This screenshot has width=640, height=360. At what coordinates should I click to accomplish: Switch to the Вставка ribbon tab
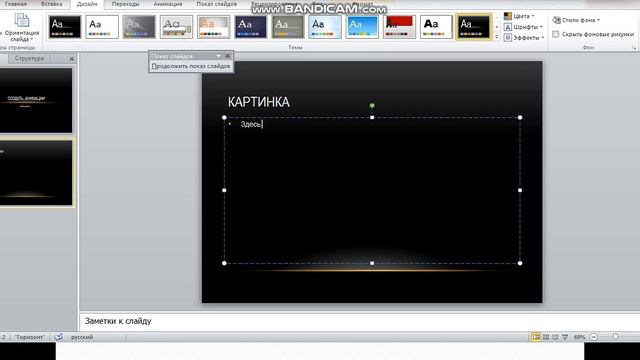pyautogui.click(x=51, y=4)
